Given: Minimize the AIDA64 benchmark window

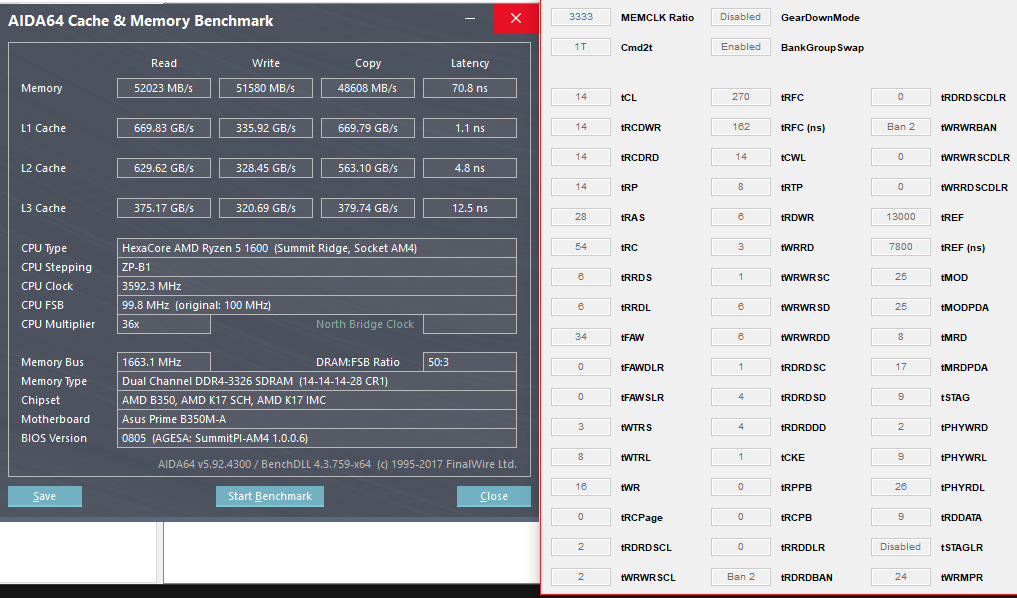Looking at the screenshot, I should click(x=470, y=19).
